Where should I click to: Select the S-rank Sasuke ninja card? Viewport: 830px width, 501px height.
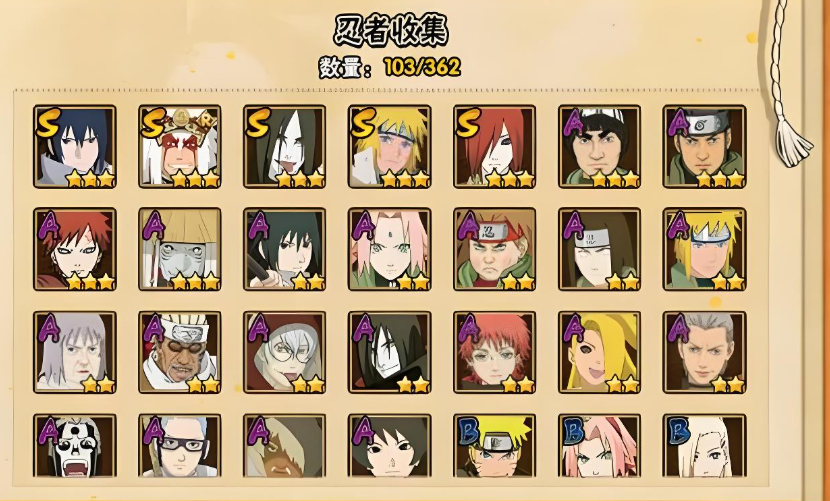pos(75,147)
